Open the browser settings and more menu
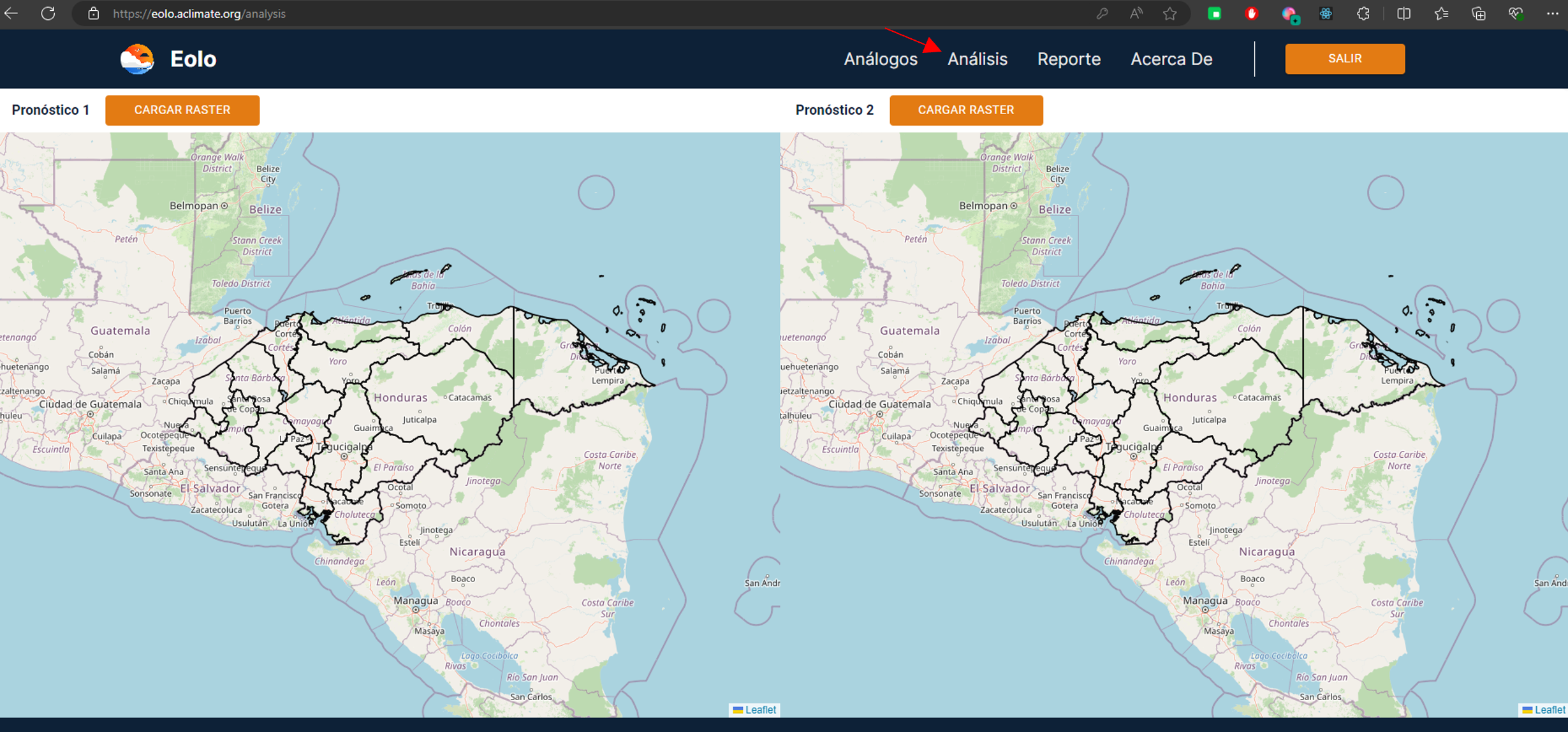Image resolution: width=1568 pixels, height=732 pixels. coord(1553,13)
